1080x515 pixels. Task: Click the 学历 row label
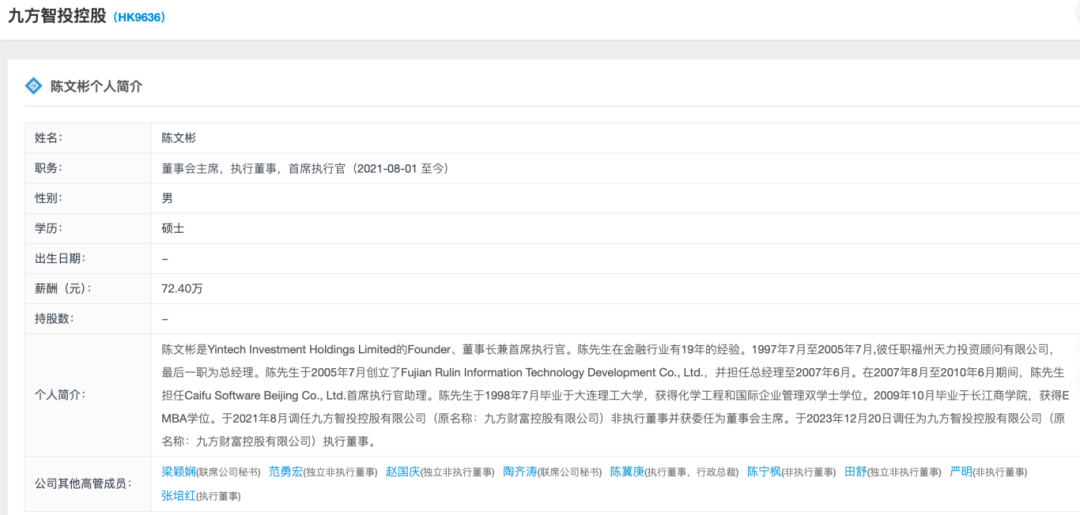coord(49,229)
